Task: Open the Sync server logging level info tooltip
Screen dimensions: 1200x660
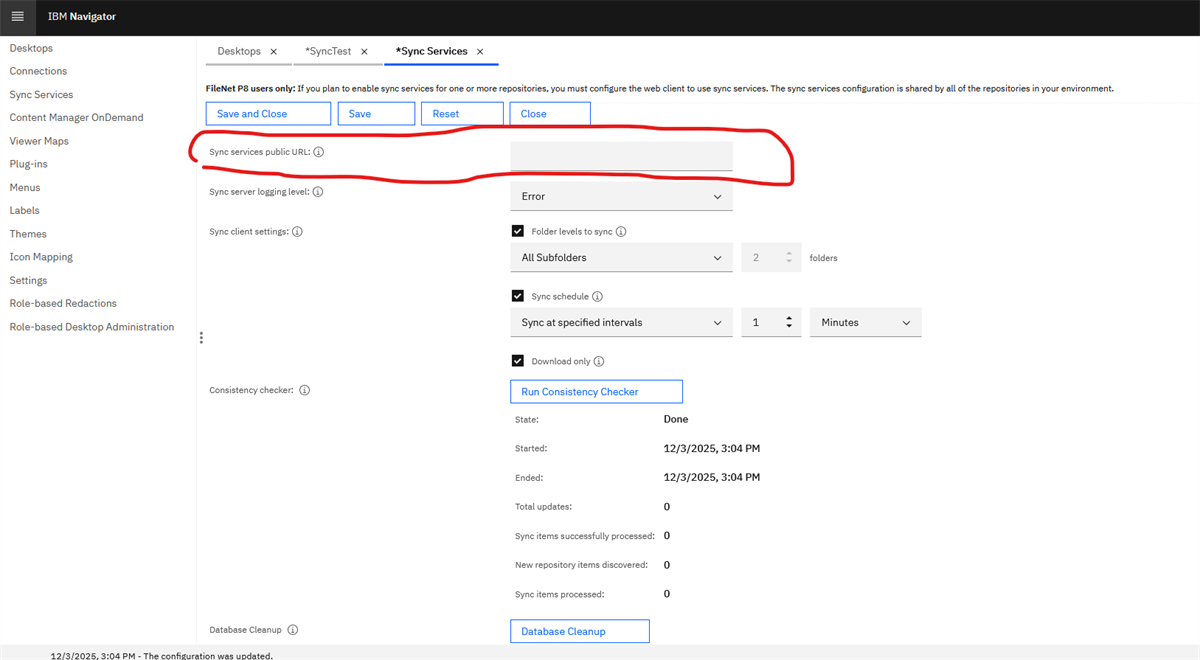Action: [319, 190]
